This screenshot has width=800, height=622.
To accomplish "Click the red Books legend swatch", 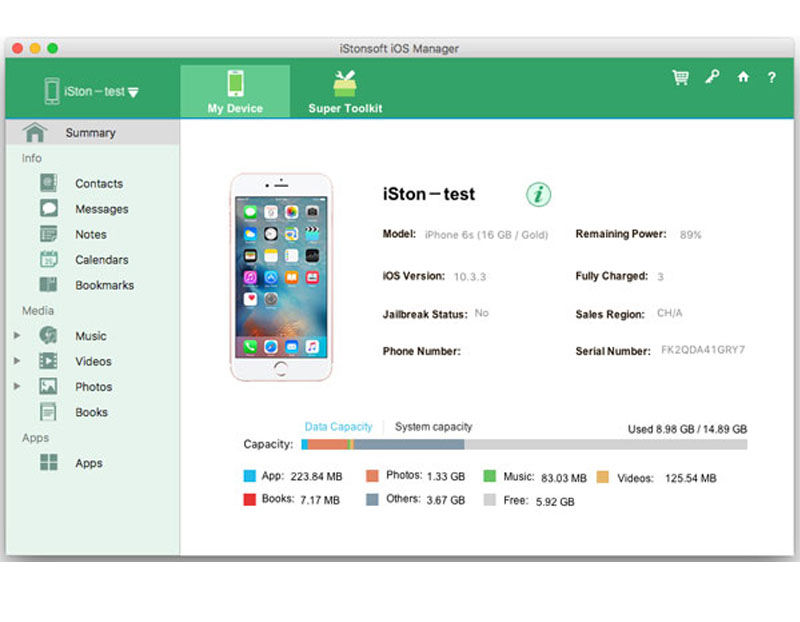I will click(x=249, y=500).
